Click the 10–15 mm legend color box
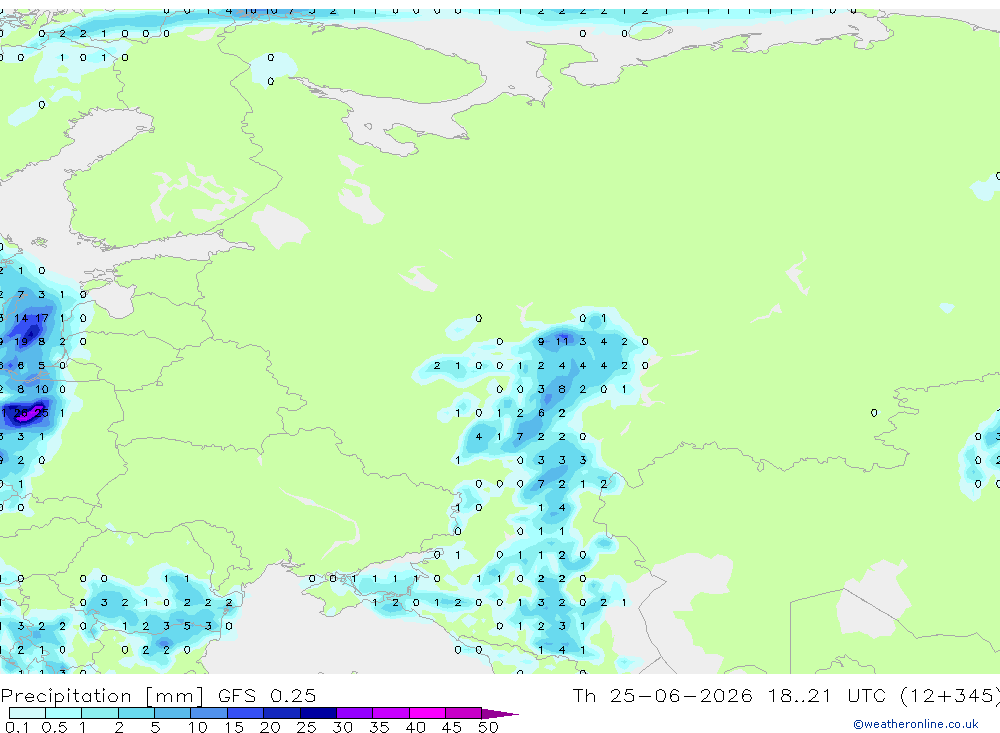The image size is (1000, 733). click(209, 713)
